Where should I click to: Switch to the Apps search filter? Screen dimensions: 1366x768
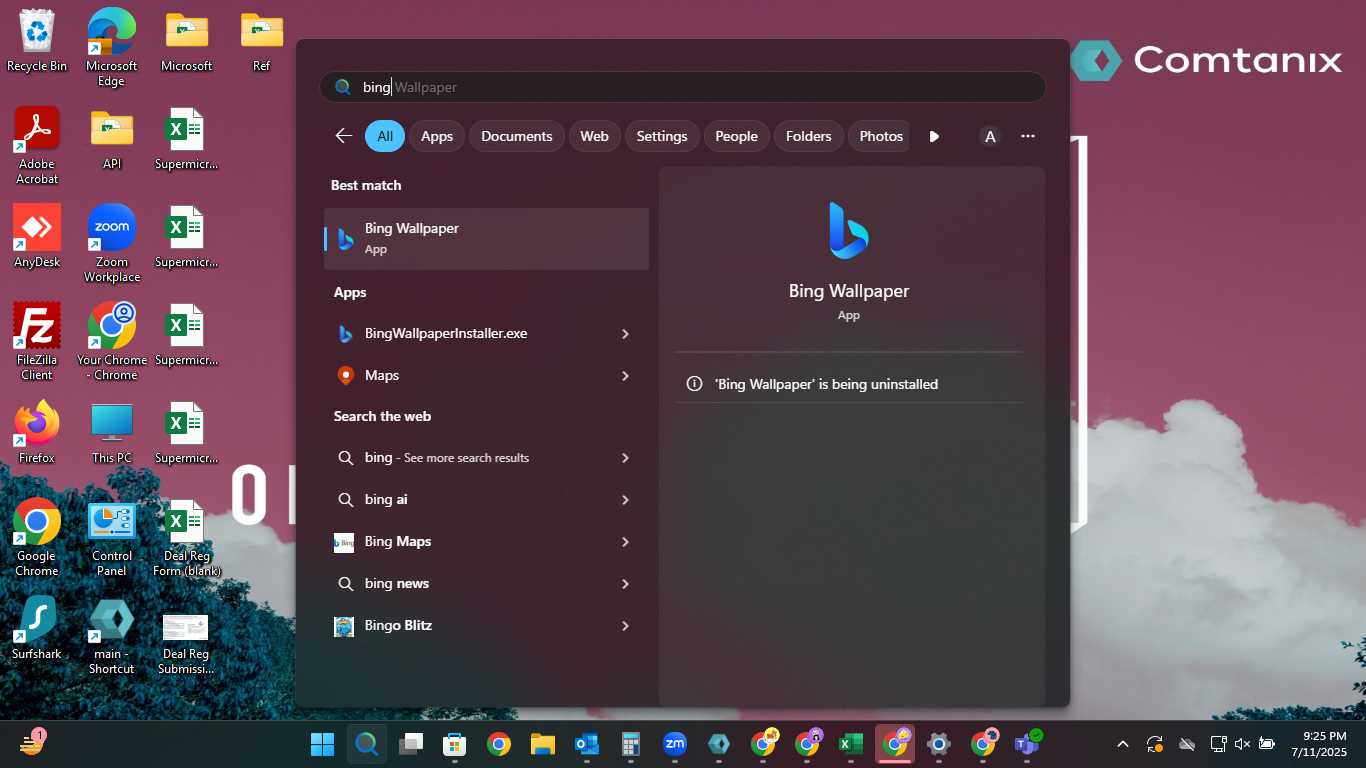tap(437, 136)
